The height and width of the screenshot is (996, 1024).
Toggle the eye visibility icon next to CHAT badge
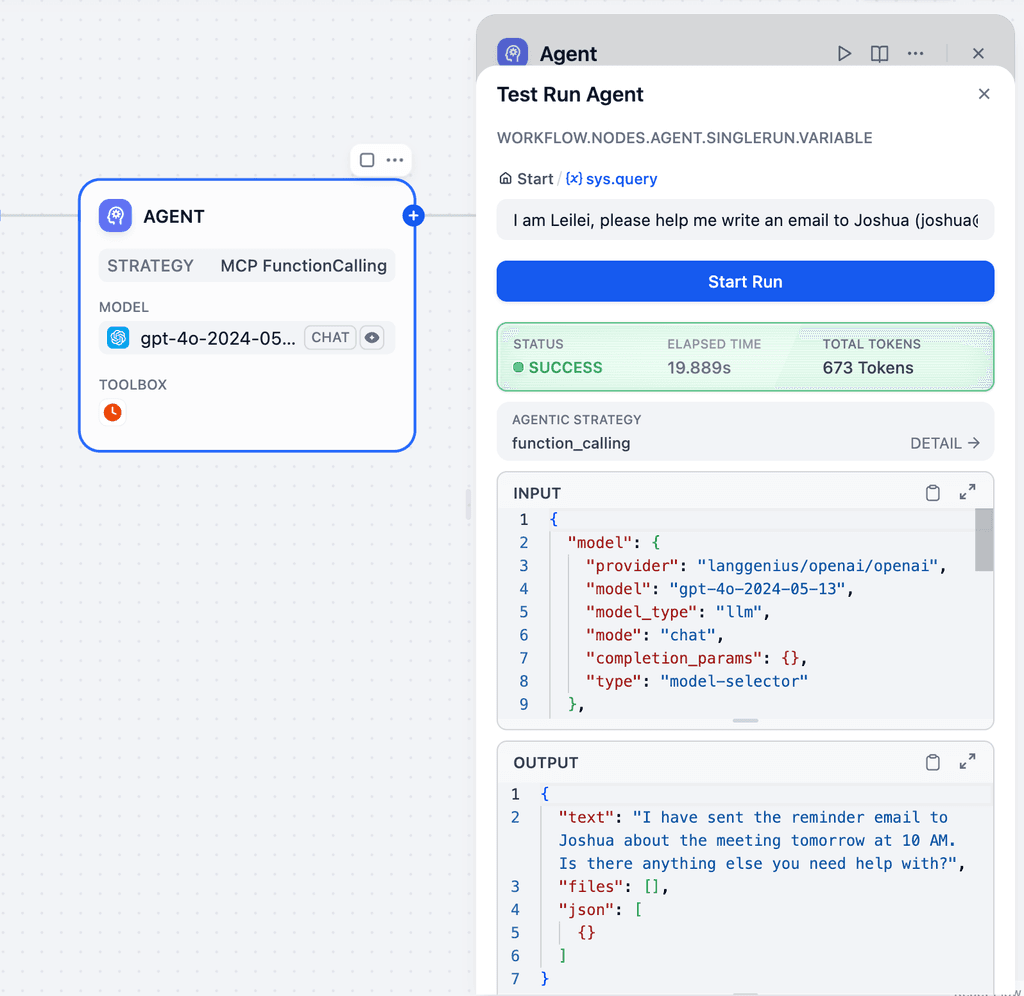(x=372, y=337)
